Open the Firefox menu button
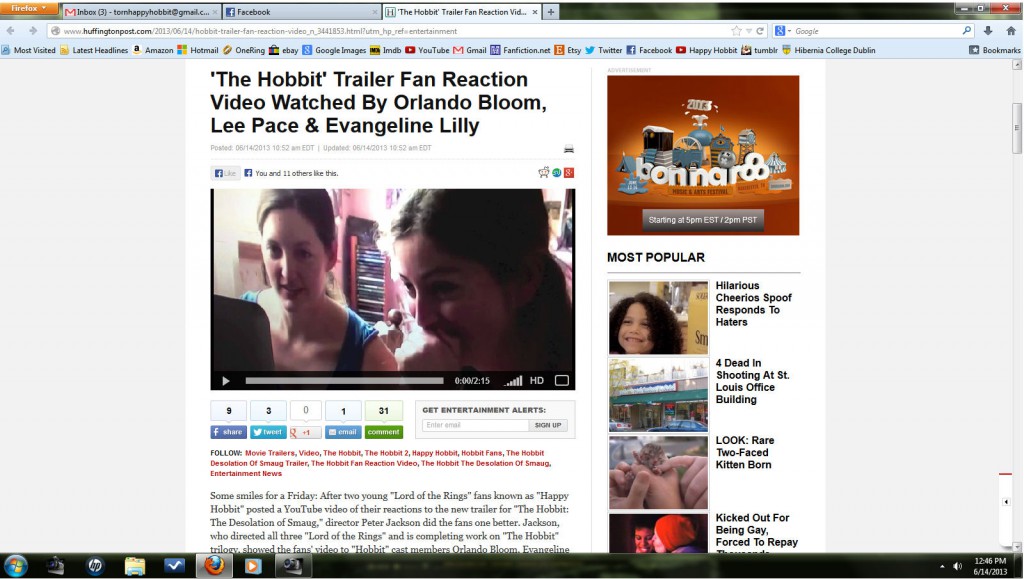 tap(29, 8)
